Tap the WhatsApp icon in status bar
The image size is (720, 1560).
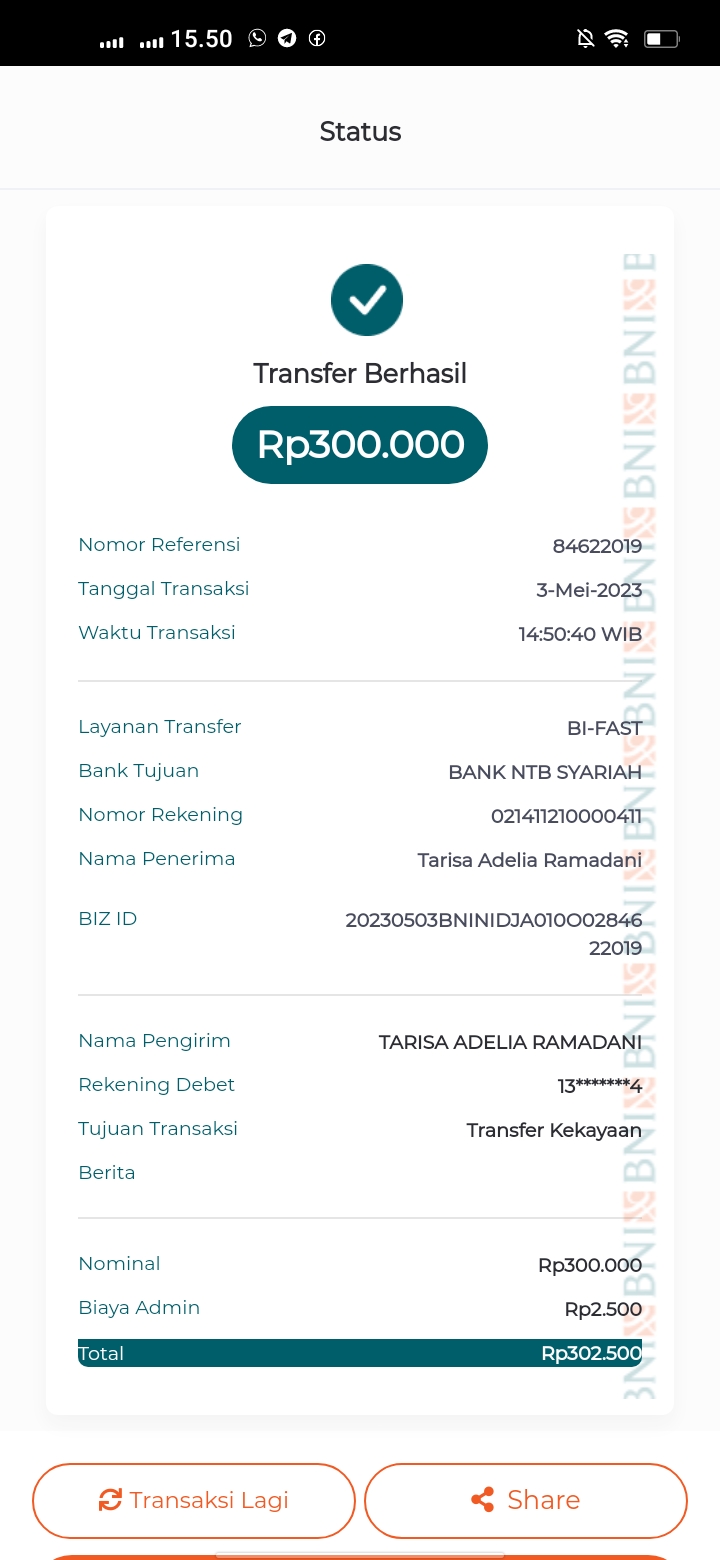(x=258, y=38)
